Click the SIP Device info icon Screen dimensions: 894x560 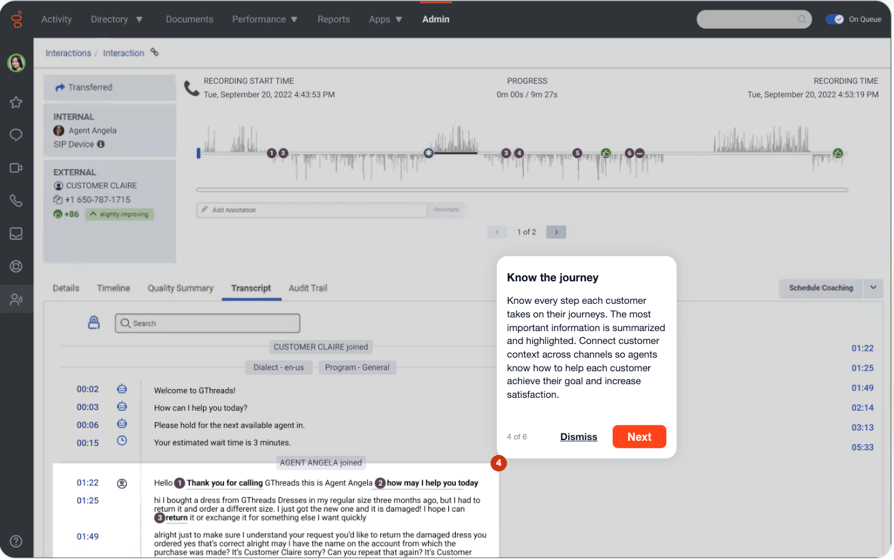(101, 144)
